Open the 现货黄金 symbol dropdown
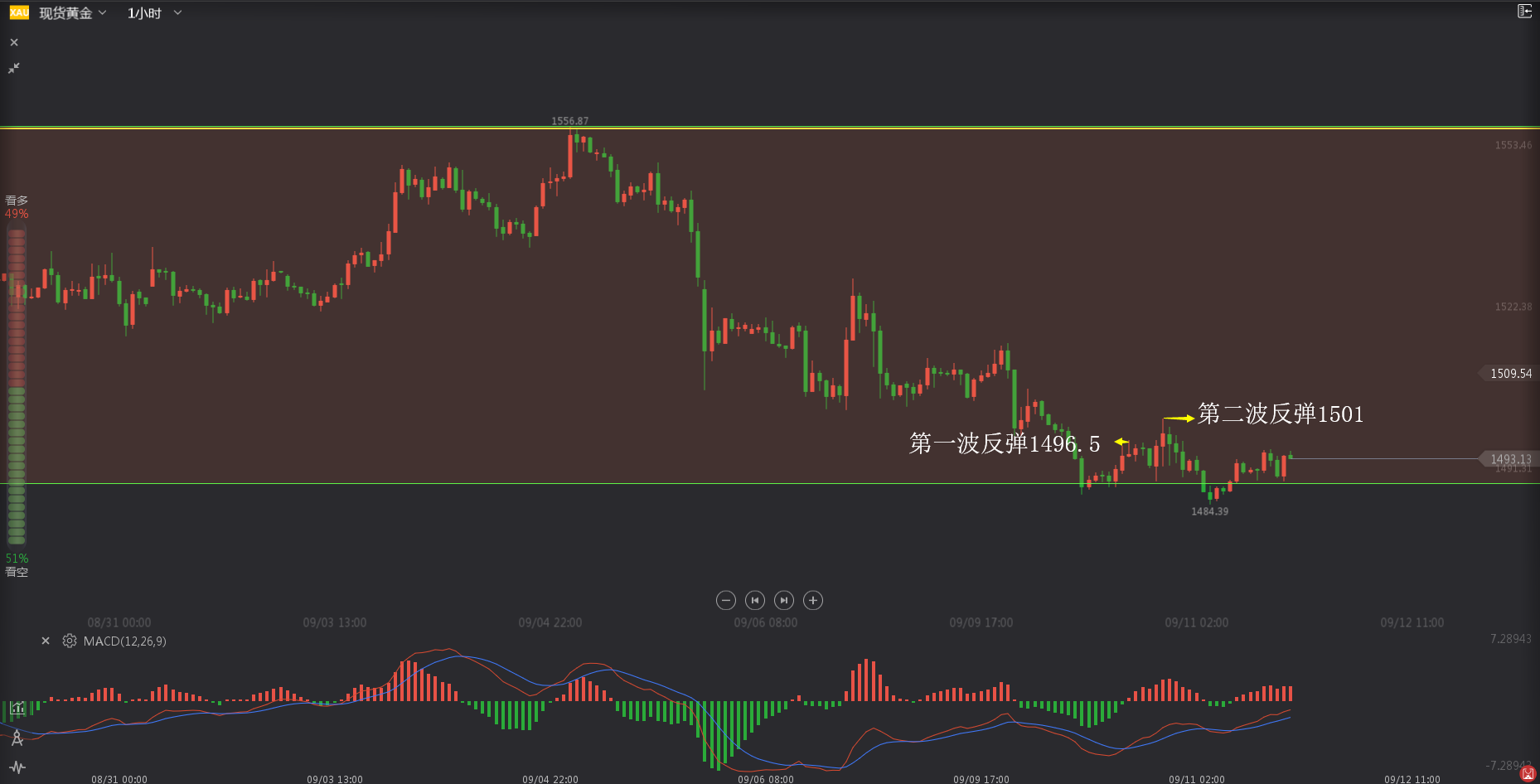 point(73,13)
